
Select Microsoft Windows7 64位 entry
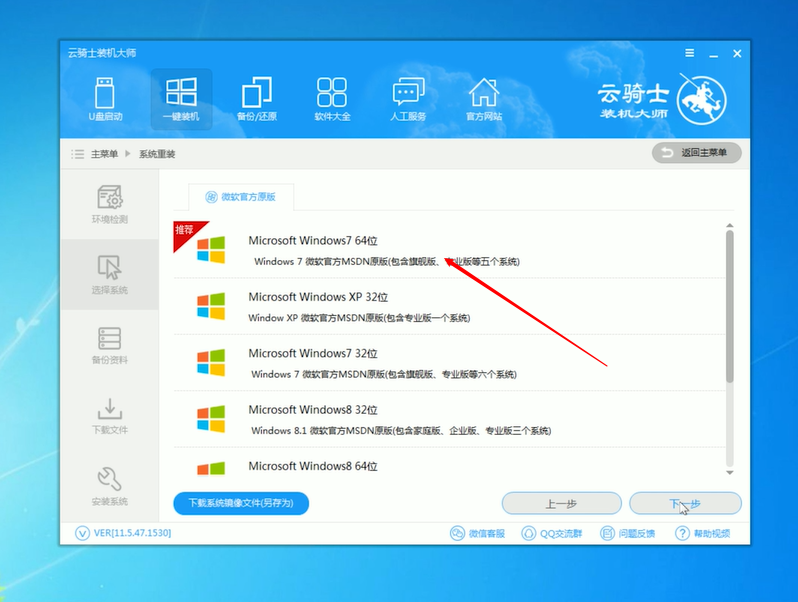450,250
